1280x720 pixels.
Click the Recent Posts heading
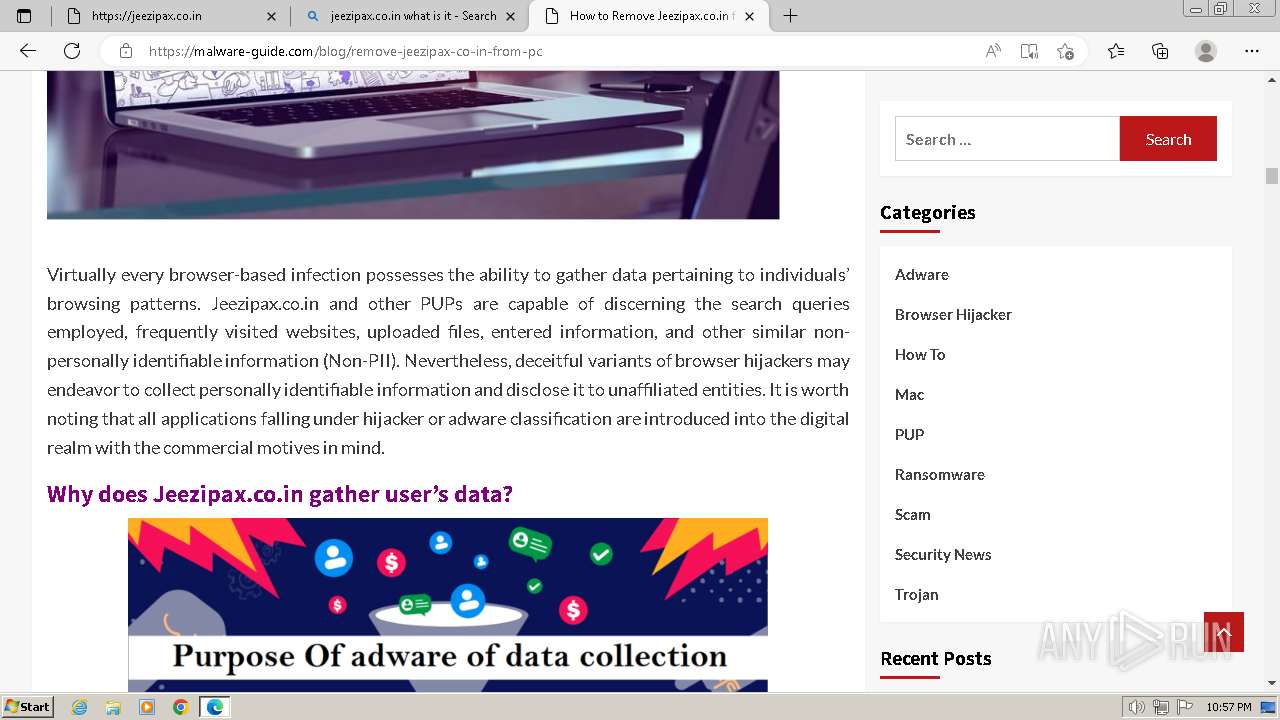[x=936, y=658]
